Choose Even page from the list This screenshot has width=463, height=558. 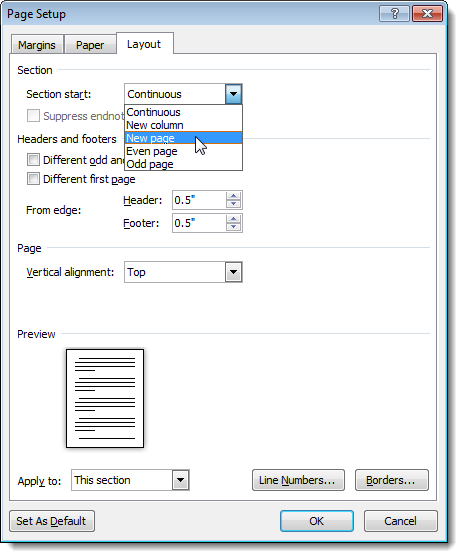(x=183, y=151)
